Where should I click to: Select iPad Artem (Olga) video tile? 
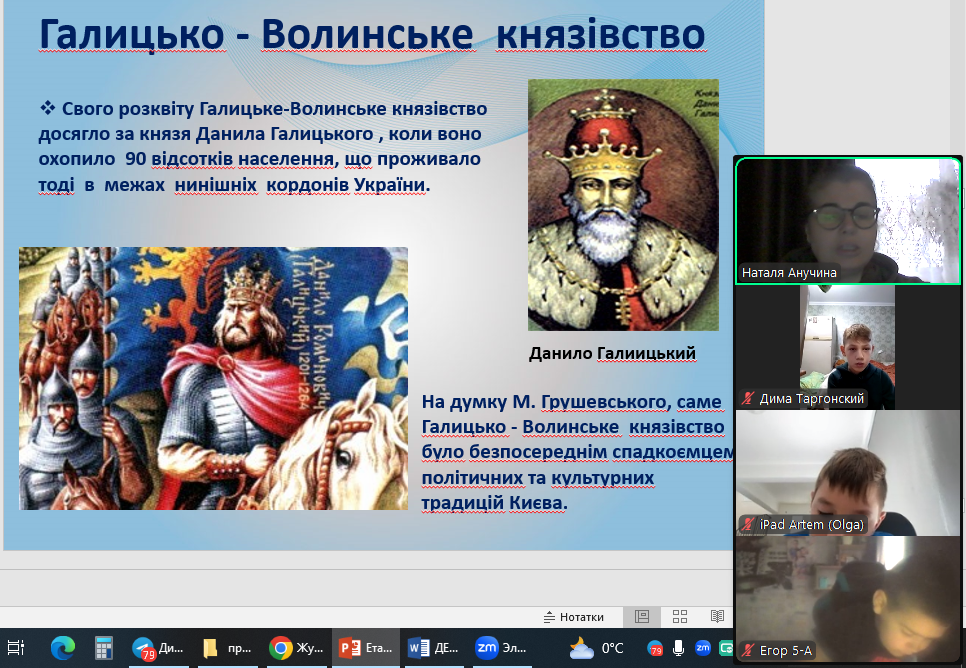[848, 473]
